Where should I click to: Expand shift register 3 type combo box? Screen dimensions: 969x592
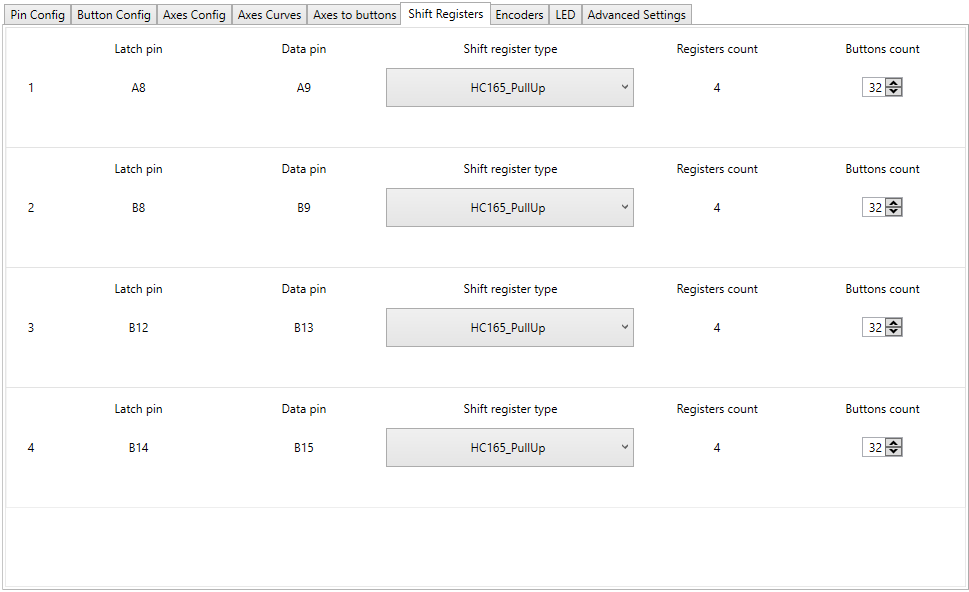pyautogui.click(x=510, y=328)
